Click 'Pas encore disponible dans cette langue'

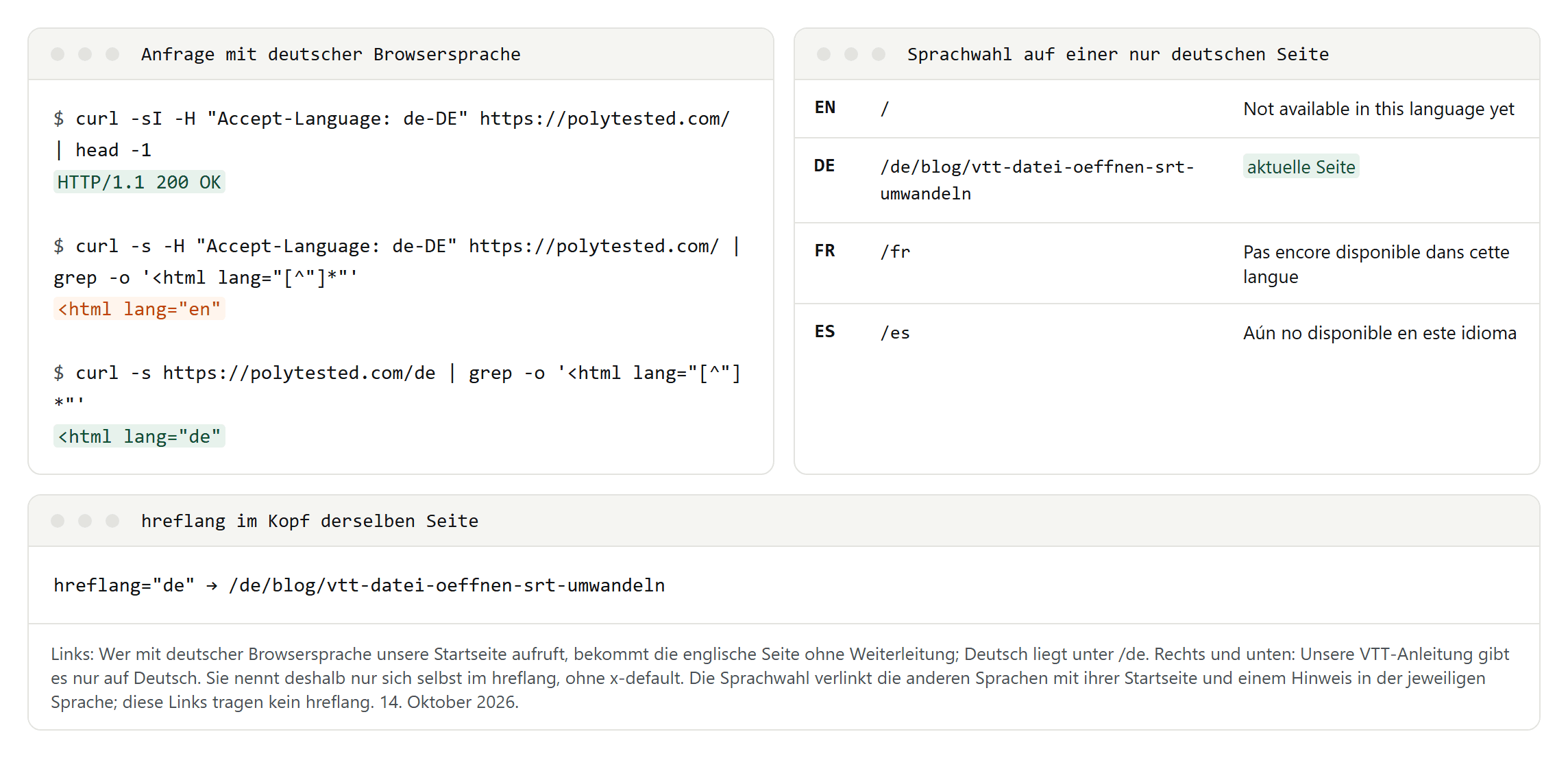1377,264
